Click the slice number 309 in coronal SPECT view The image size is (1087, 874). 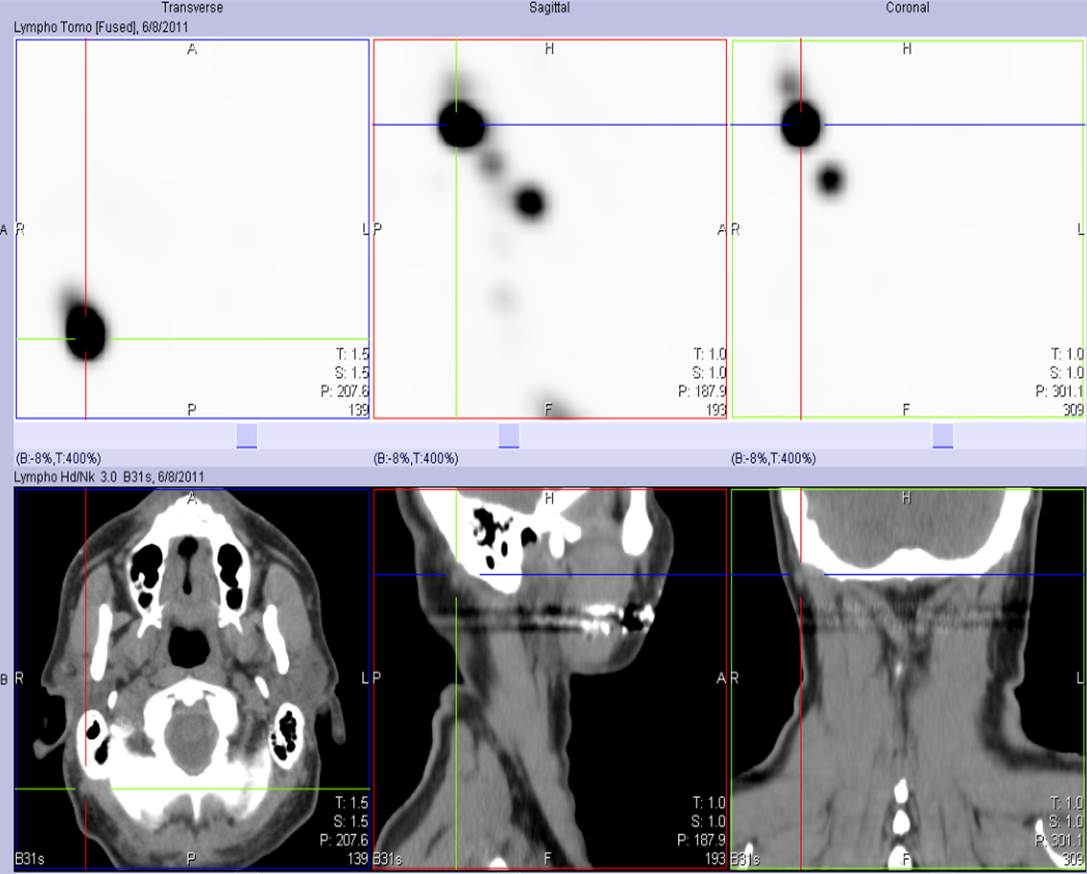tap(1073, 410)
